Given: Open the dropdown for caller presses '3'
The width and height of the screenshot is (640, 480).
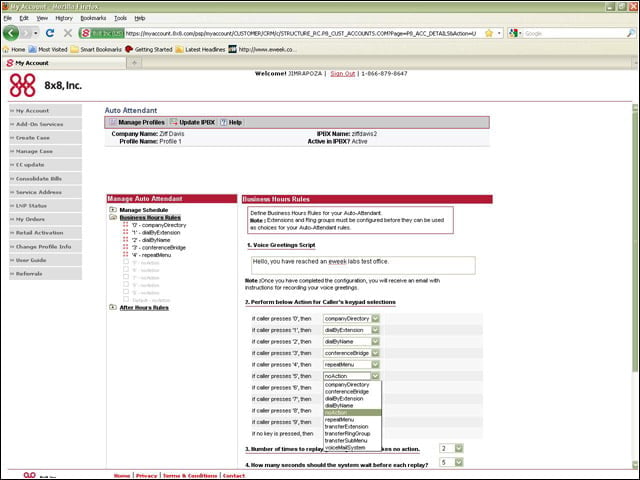Looking at the screenshot, I should (x=375, y=353).
